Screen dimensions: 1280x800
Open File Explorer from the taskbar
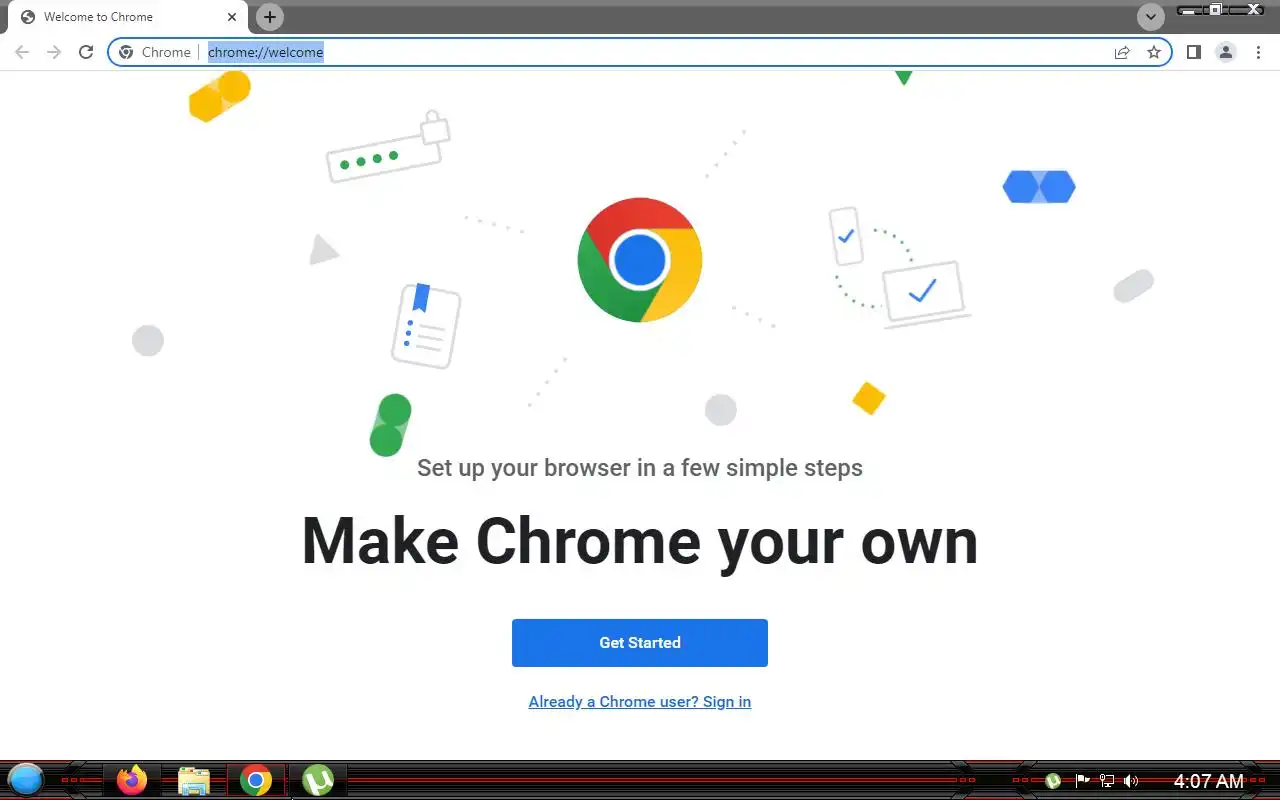tap(194, 780)
